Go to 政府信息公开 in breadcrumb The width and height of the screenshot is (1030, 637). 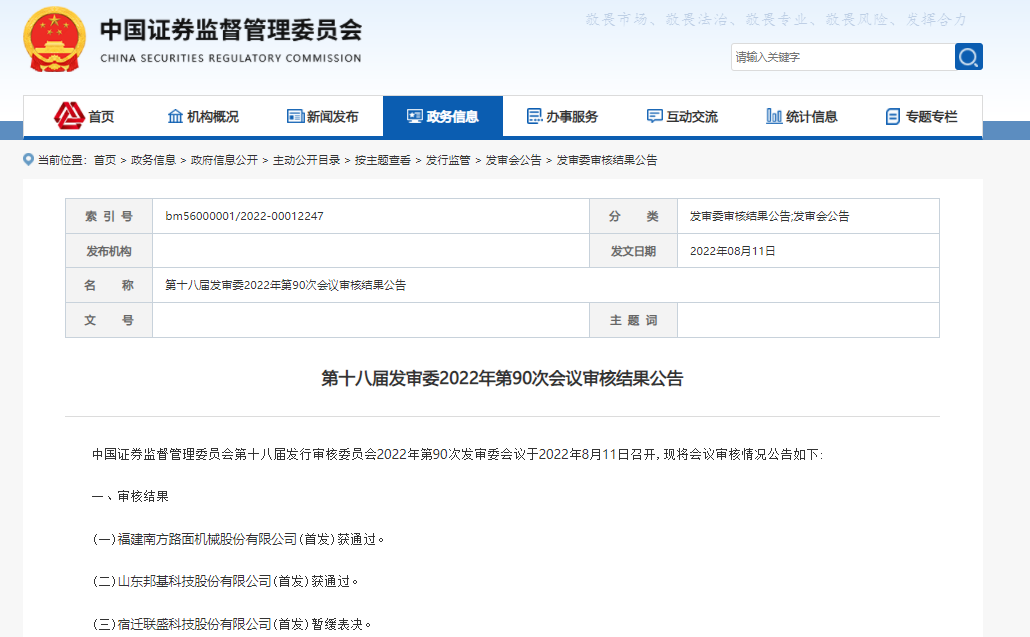(x=224, y=160)
